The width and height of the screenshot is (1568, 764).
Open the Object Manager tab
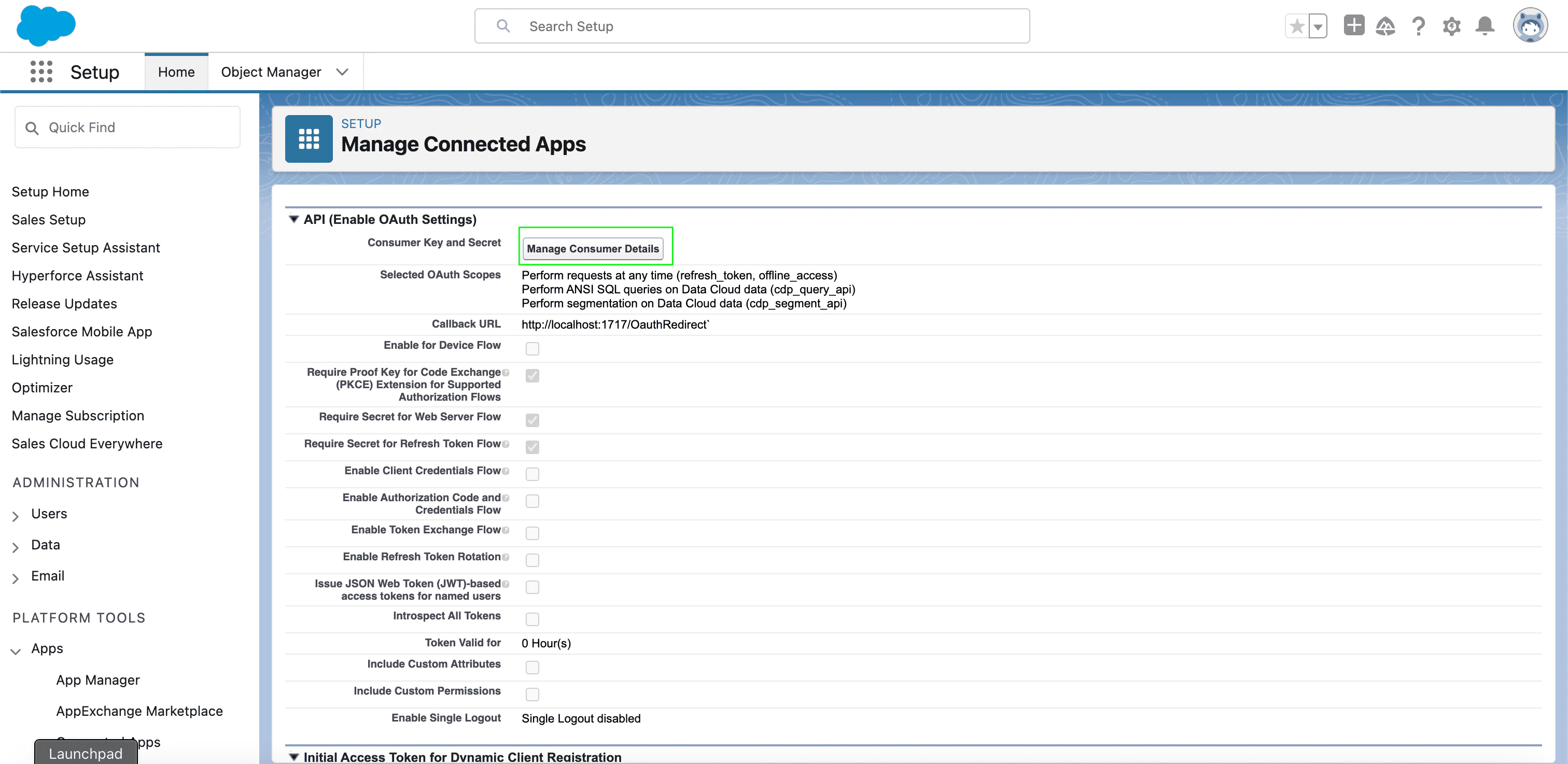tap(271, 72)
